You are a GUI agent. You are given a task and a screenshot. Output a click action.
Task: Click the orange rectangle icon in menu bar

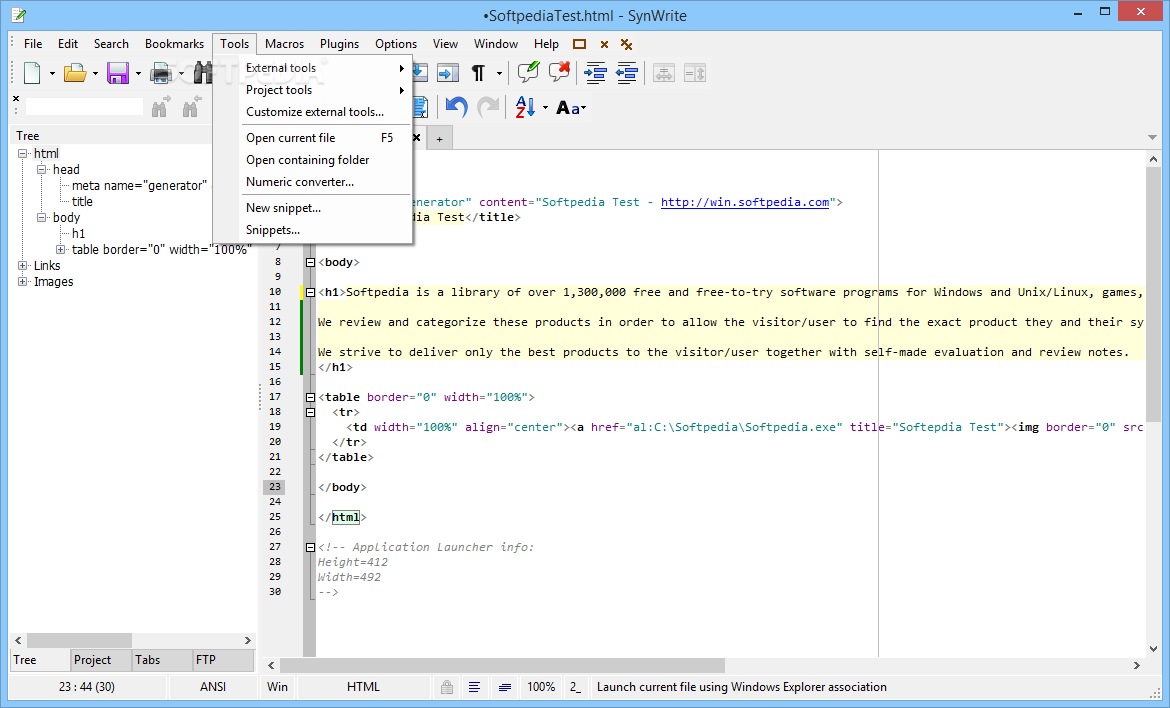point(579,44)
